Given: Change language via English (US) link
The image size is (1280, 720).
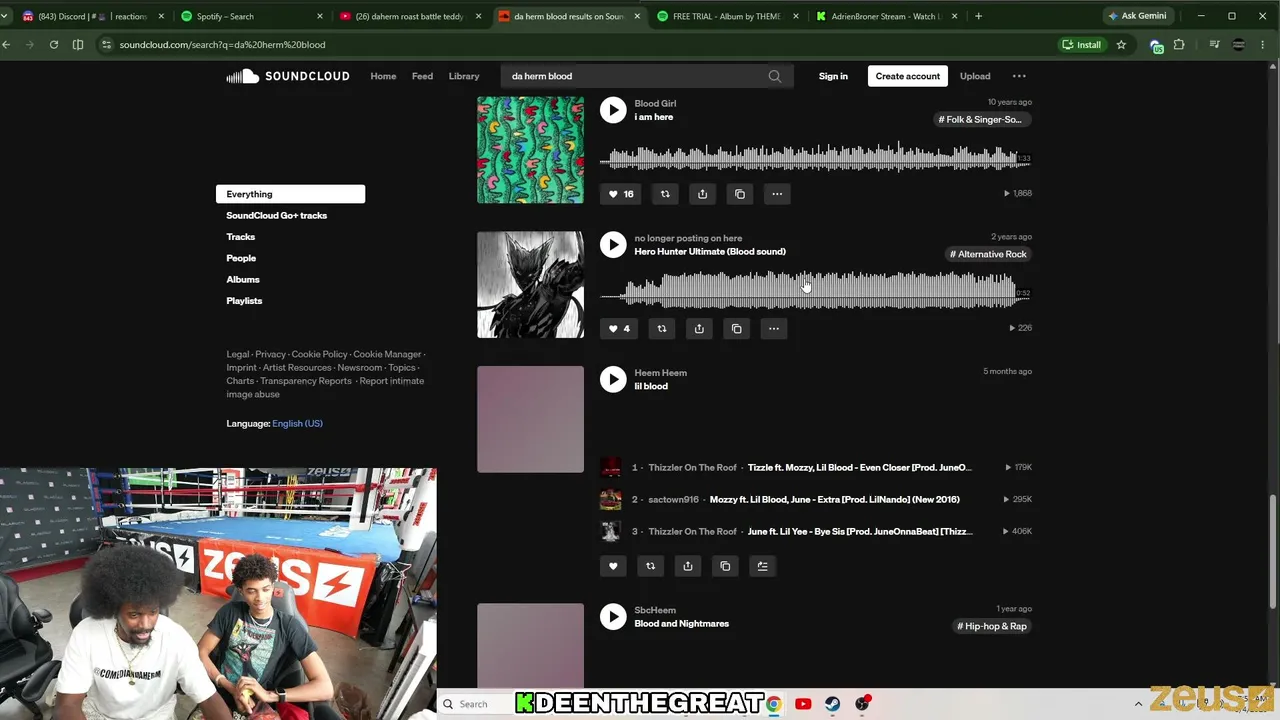Looking at the screenshot, I should click(x=297, y=424).
